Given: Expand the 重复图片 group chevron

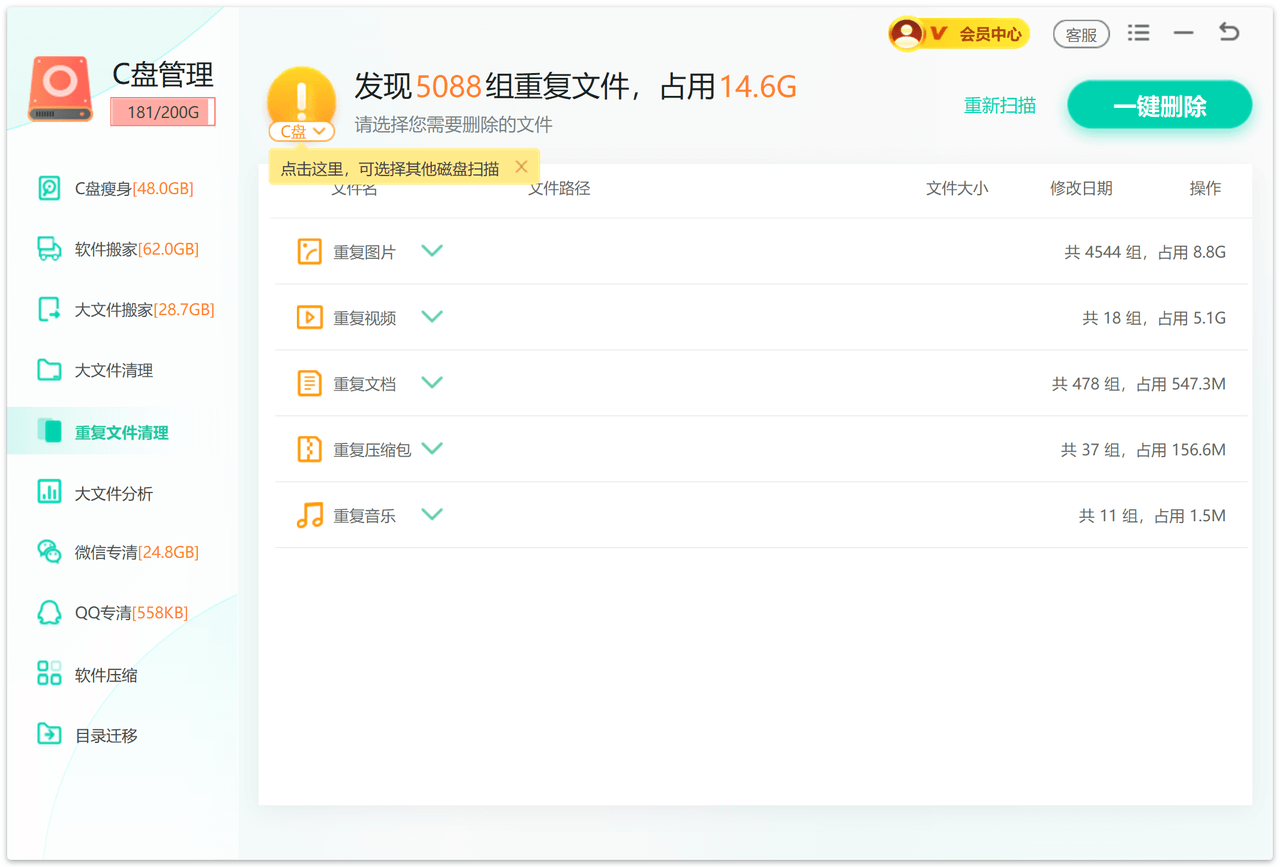Looking at the screenshot, I should click(x=432, y=250).
